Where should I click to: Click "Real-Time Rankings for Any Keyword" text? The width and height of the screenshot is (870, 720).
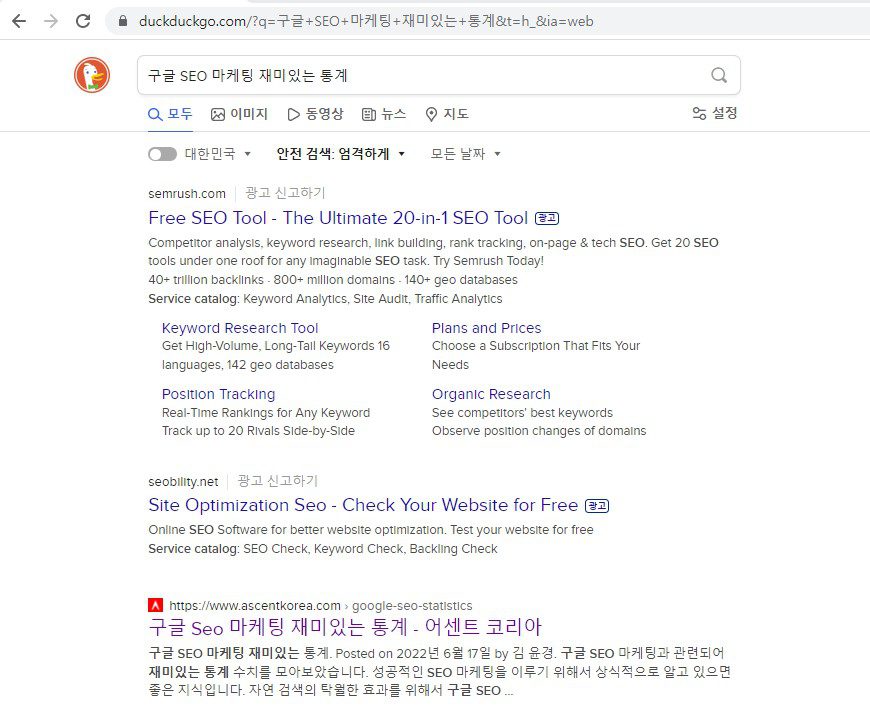tap(266, 413)
